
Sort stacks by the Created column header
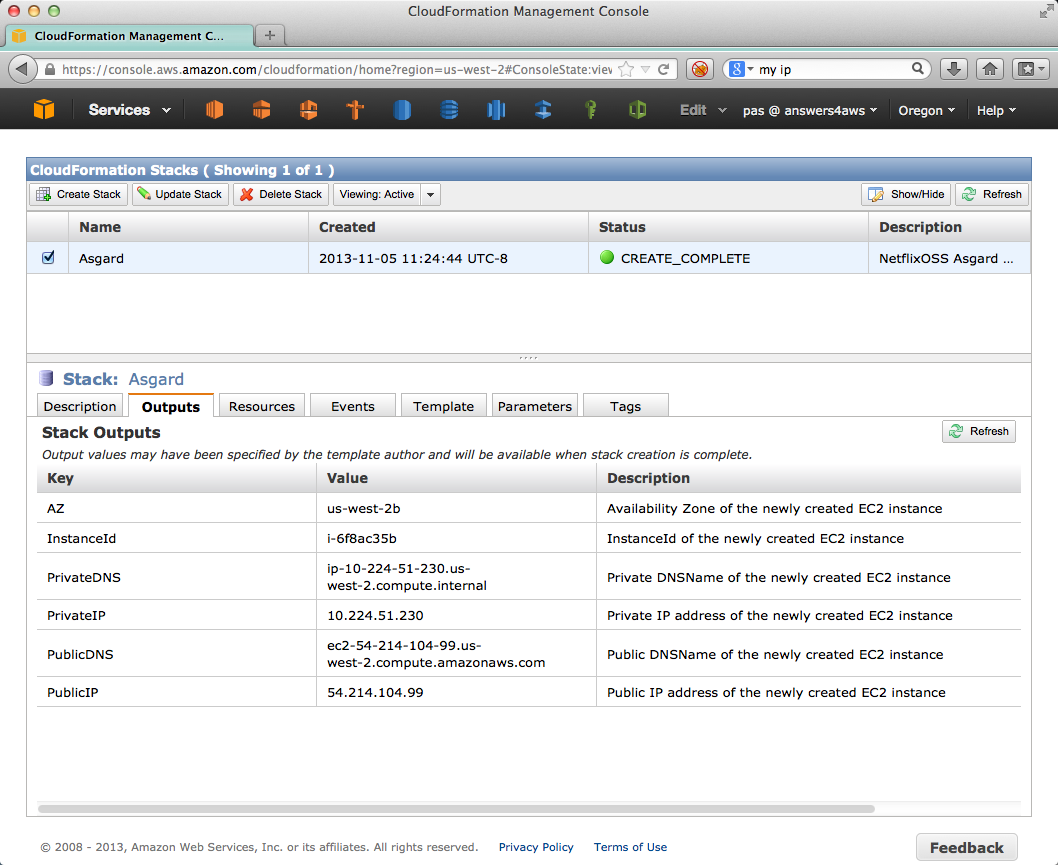click(449, 227)
